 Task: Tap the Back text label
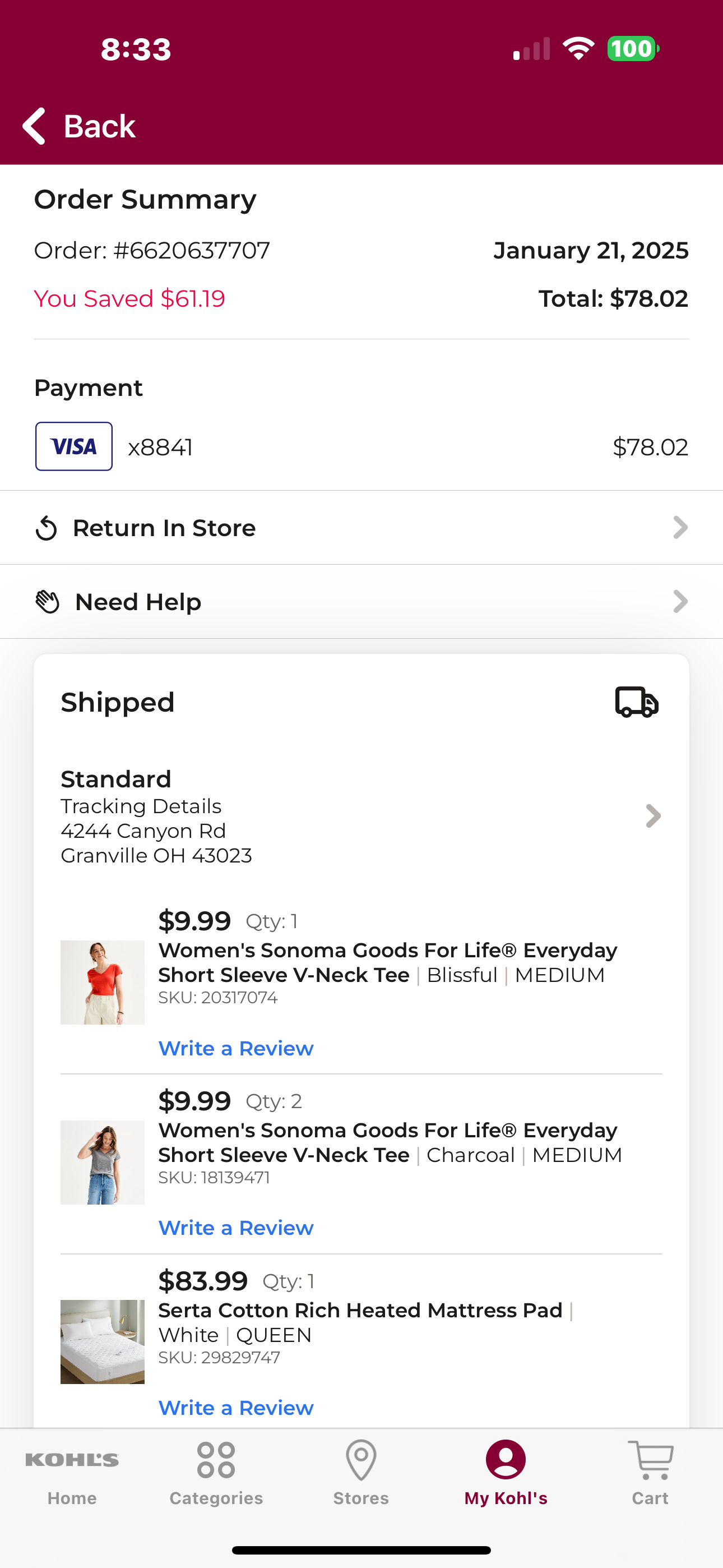(x=99, y=127)
